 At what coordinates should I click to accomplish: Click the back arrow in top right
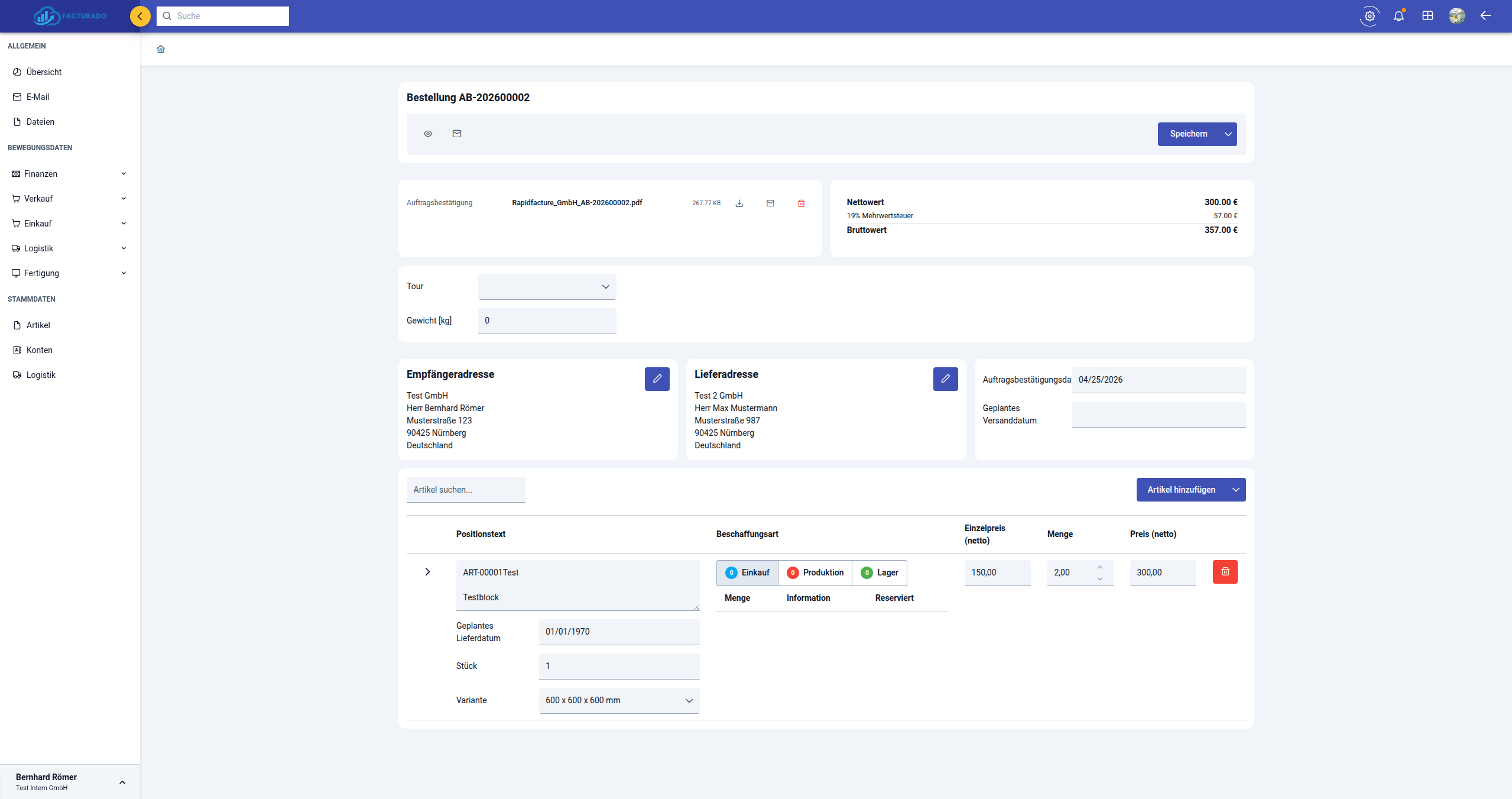1486,16
